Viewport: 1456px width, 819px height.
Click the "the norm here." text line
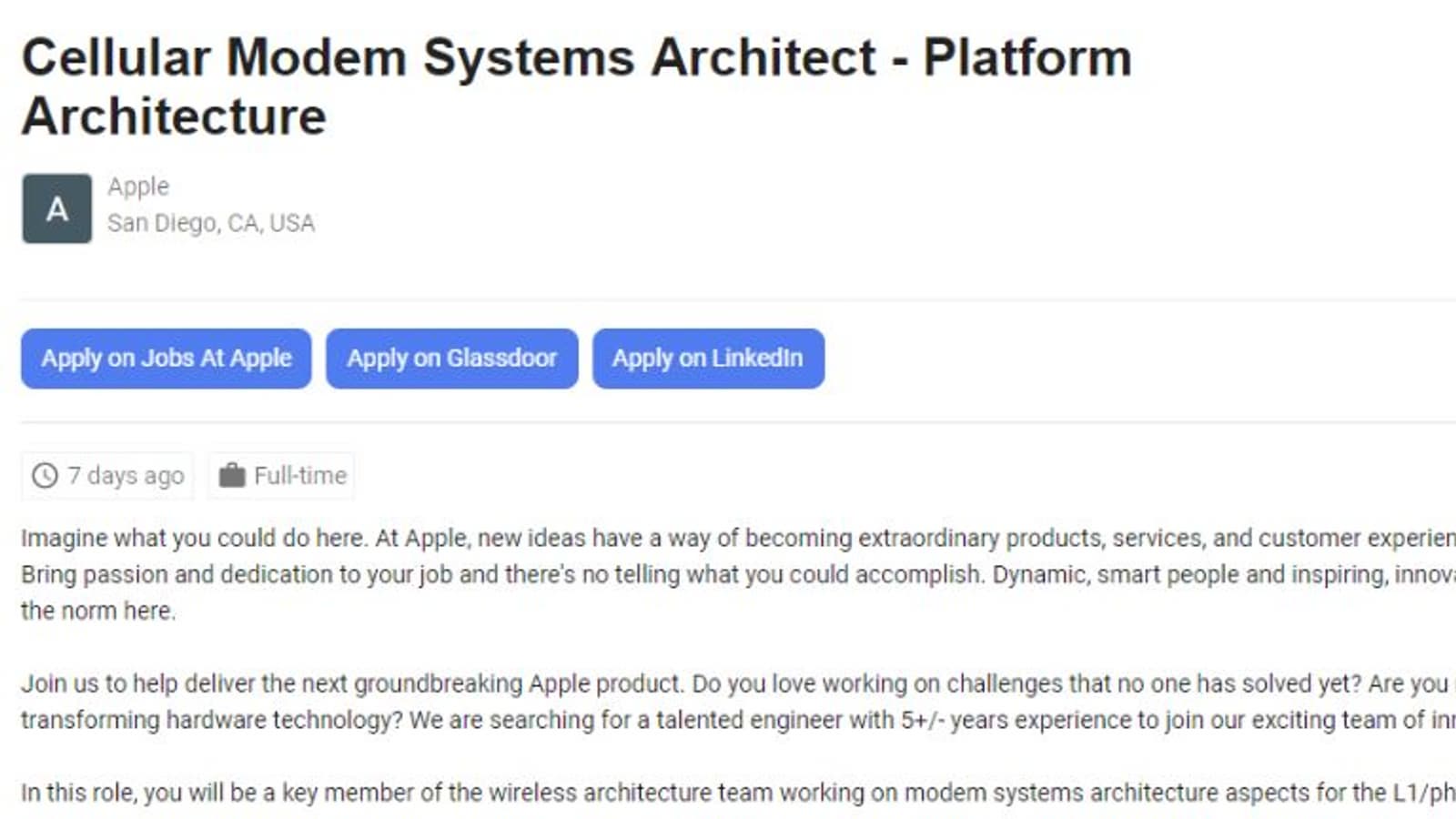98,611
